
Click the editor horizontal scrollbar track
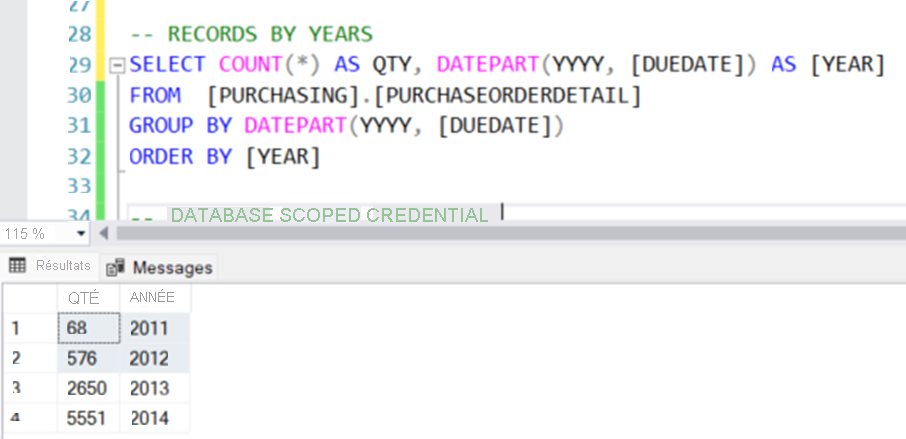point(511,233)
